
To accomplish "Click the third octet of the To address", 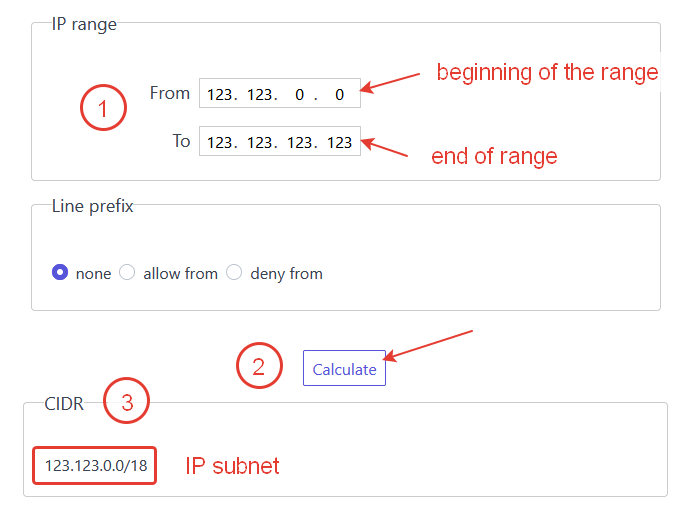I will click(299, 142).
